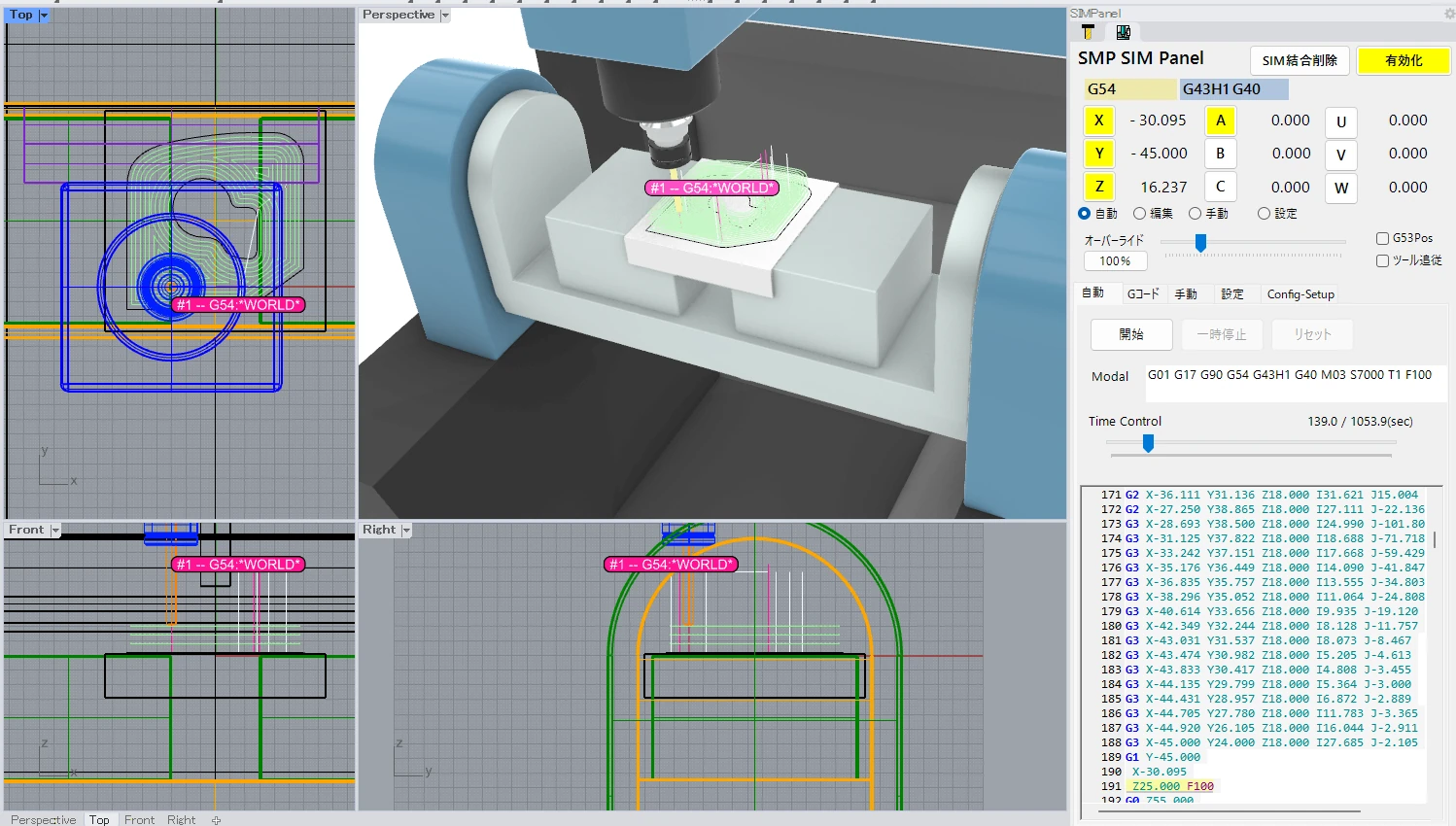Select the 編集 mode radio button
Screen dimensions: 1456x826
(x=1139, y=214)
